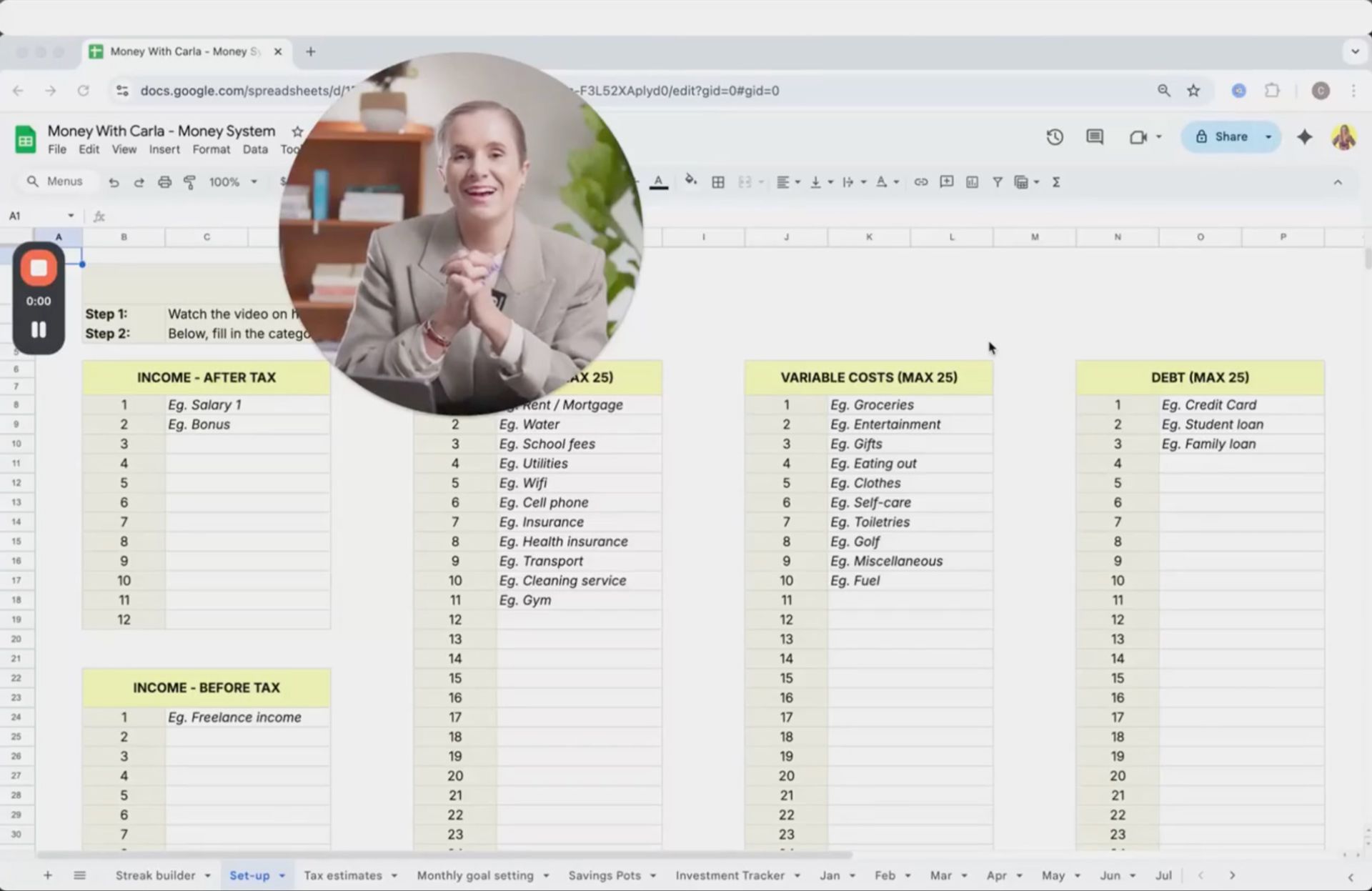The height and width of the screenshot is (891, 1372).
Task: Click the Borders icon
Action: 718,182
